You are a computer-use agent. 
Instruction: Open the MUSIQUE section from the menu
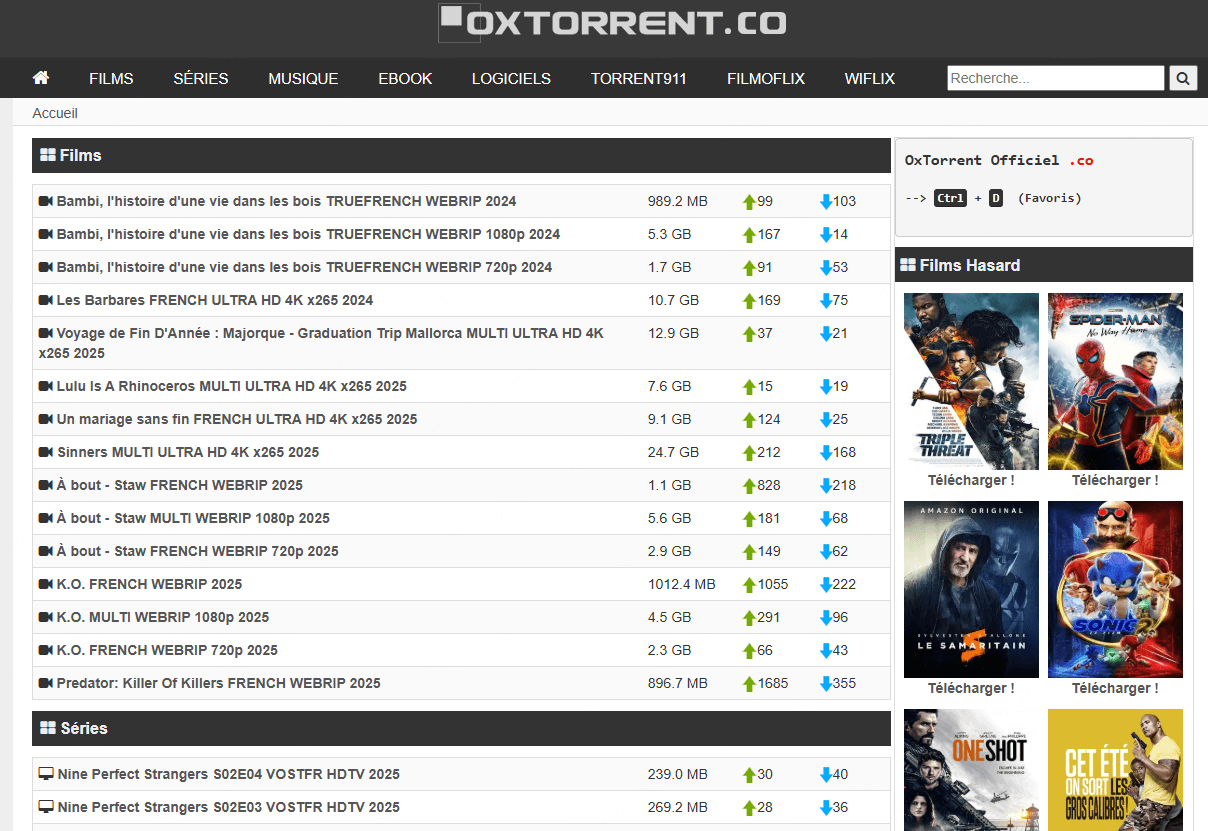[x=302, y=77]
